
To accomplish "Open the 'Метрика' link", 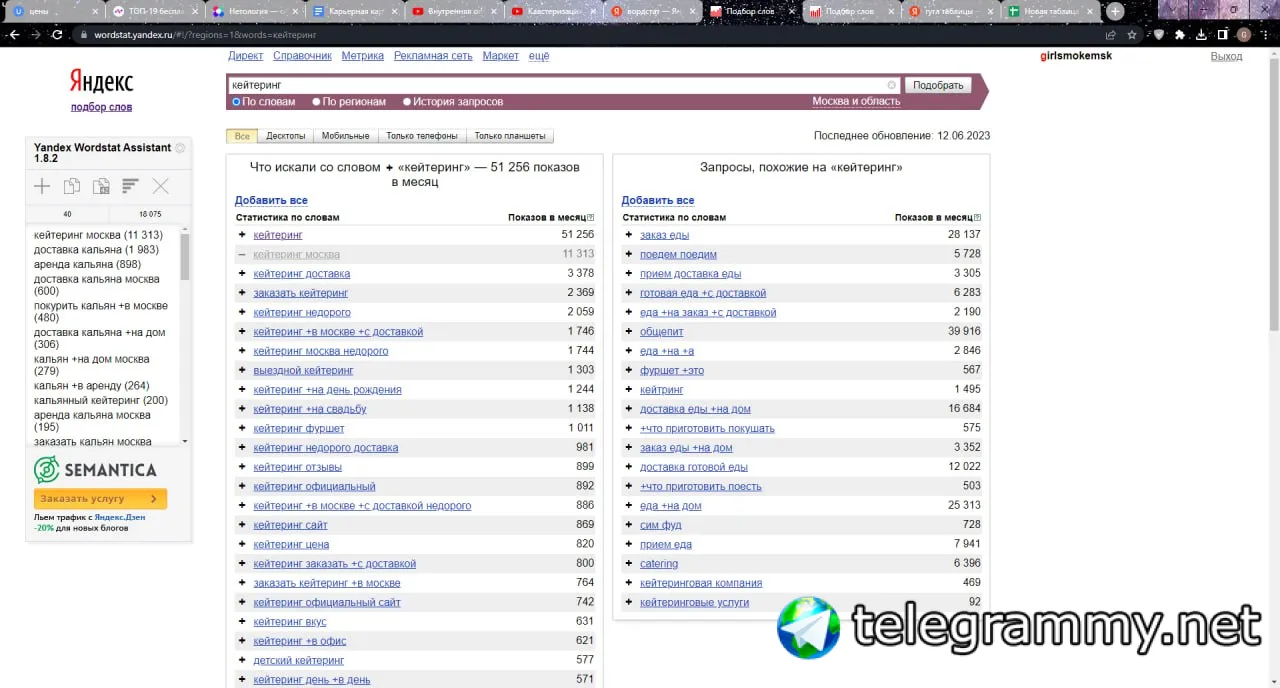I will point(362,56).
